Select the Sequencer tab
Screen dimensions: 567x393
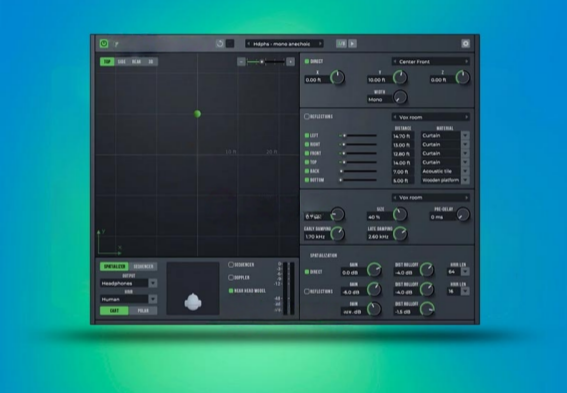coord(143,266)
